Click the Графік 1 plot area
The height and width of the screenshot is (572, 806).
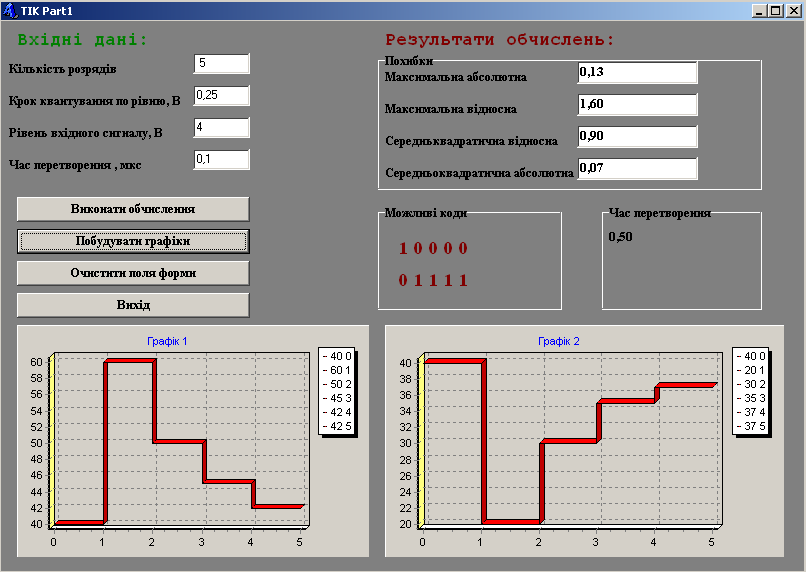[x=180, y=439]
